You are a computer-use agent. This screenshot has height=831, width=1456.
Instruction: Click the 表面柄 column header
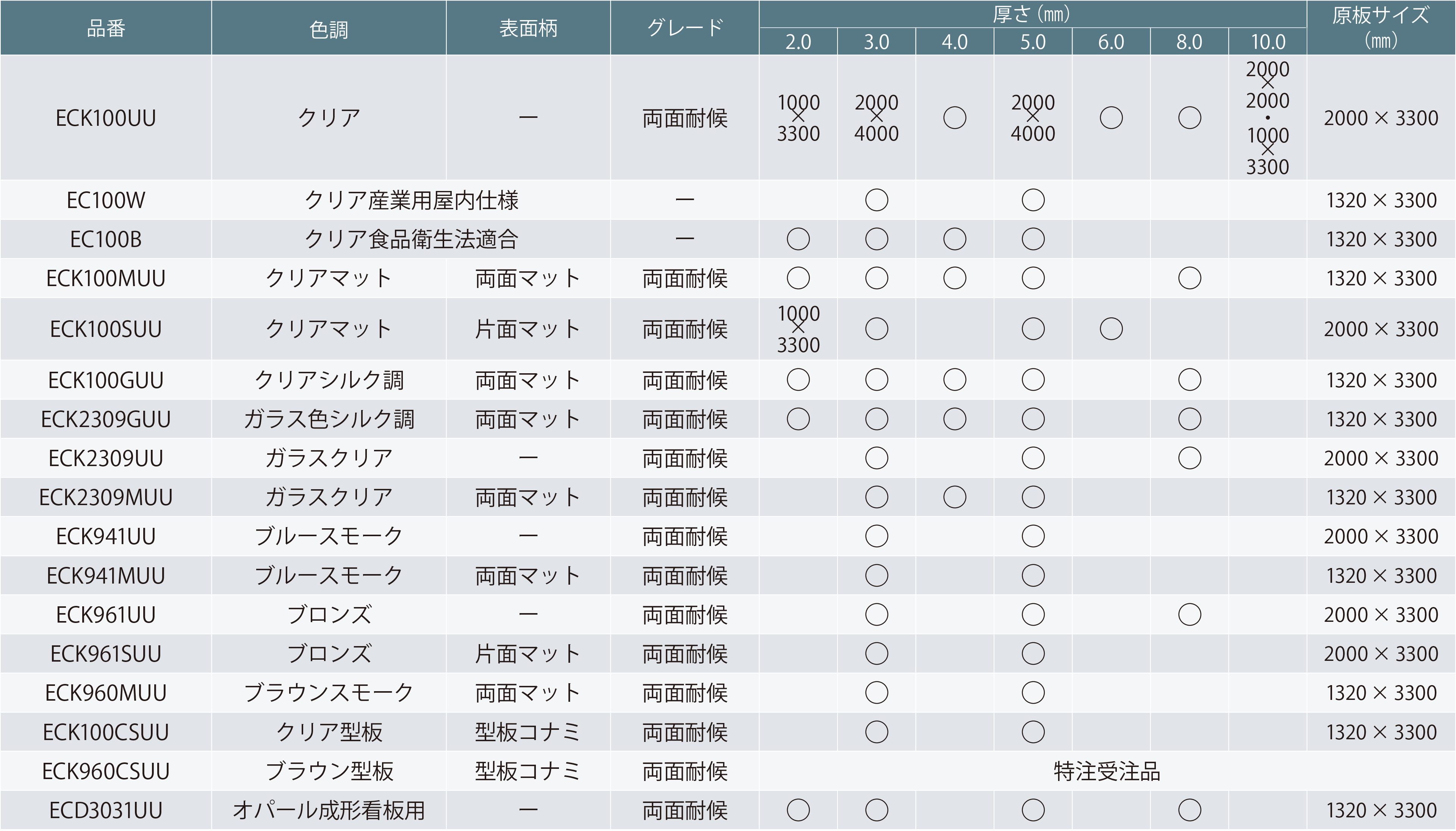[x=528, y=28]
